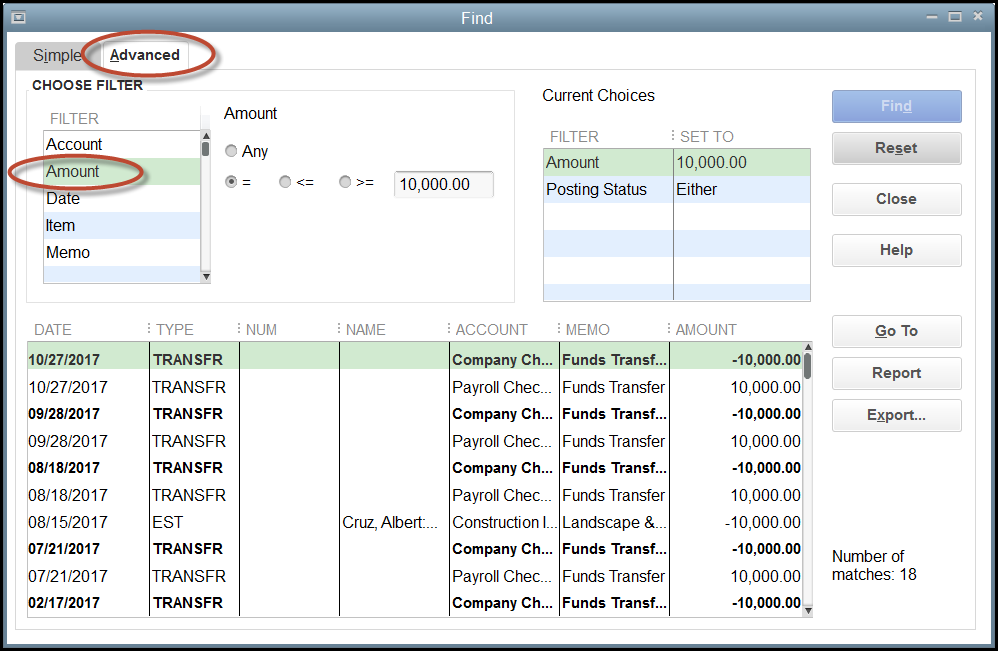This screenshot has height=651, width=998.
Task: Switch to the Advanced tab
Action: (x=144, y=55)
